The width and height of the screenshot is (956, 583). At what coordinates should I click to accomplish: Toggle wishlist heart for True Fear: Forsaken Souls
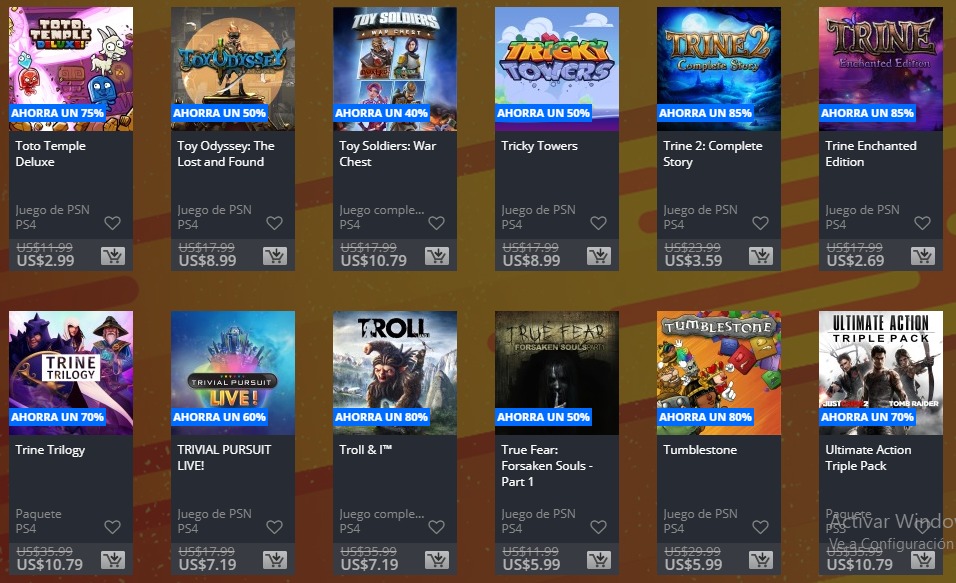tap(599, 527)
